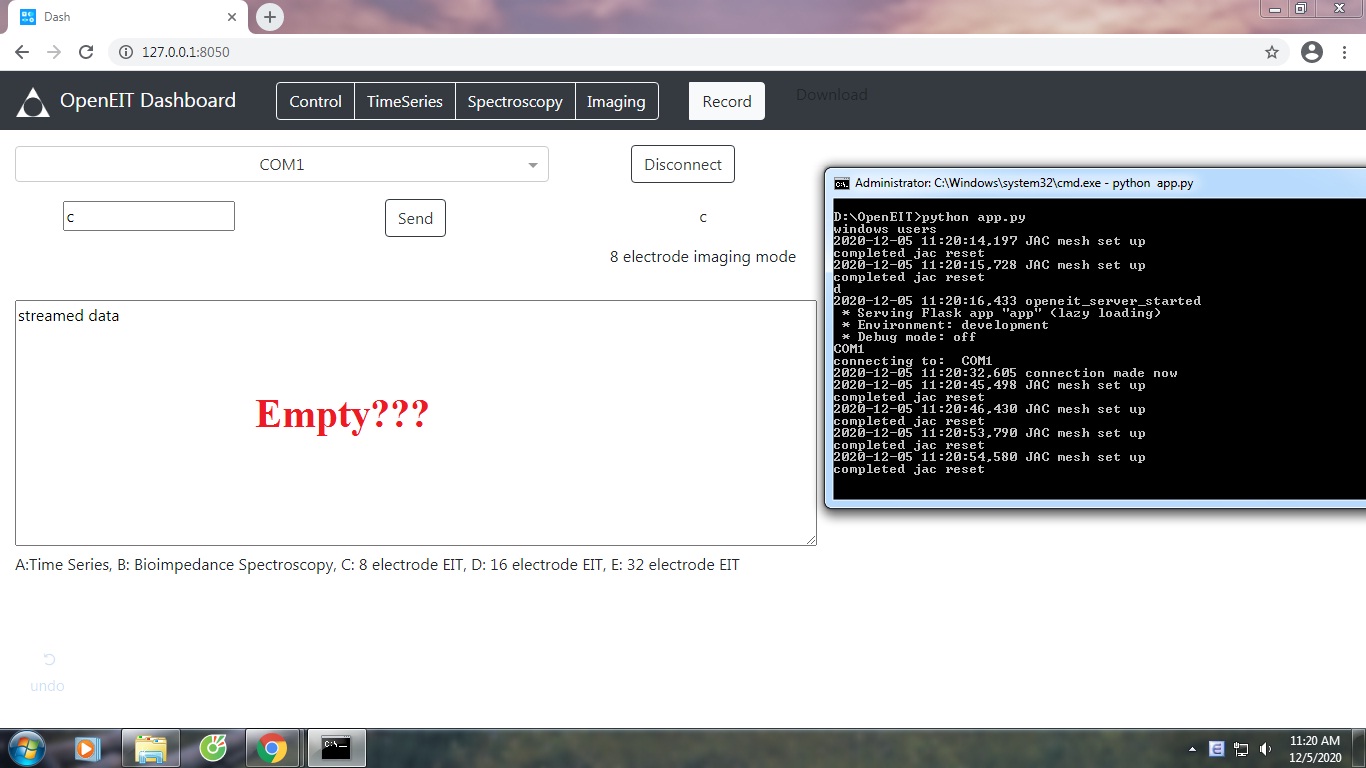Click the speaker icon in system tray

click(x=1266, y=748)
